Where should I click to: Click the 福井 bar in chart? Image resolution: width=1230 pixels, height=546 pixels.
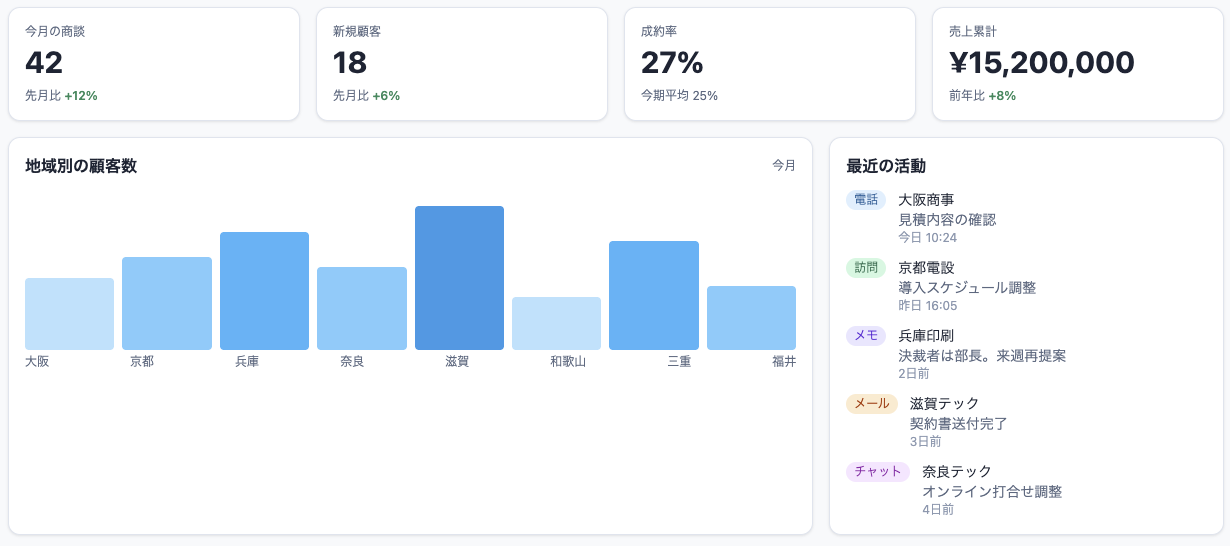751,318
